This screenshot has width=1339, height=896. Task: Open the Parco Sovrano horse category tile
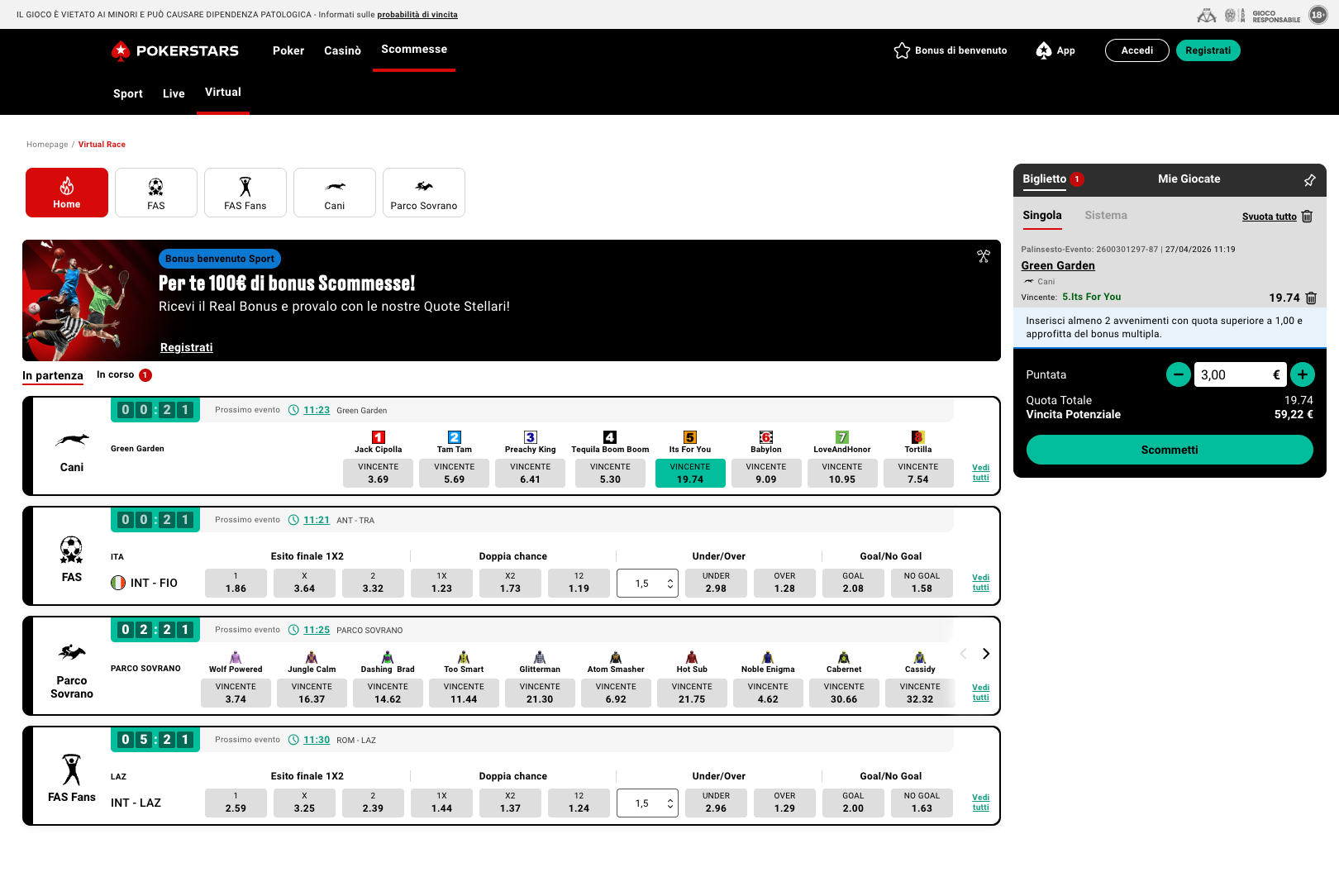point(424,193)
